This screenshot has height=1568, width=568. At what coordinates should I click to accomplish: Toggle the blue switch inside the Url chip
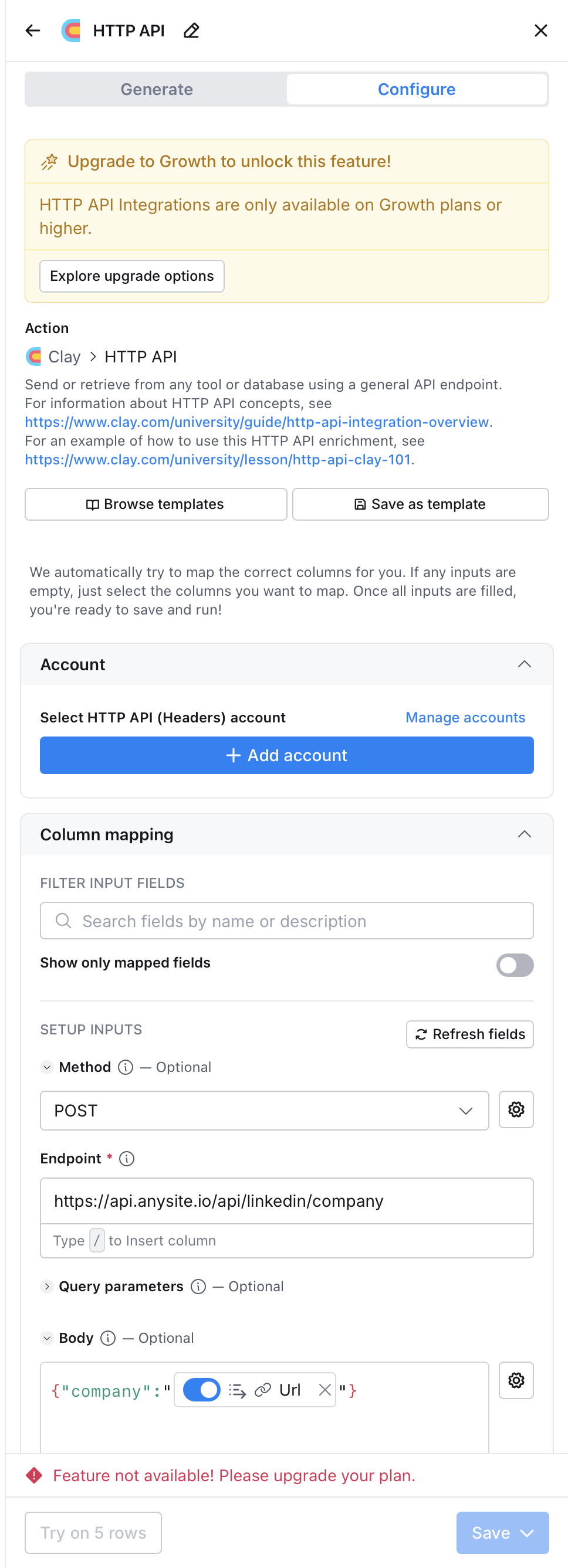pos(200,1390)
